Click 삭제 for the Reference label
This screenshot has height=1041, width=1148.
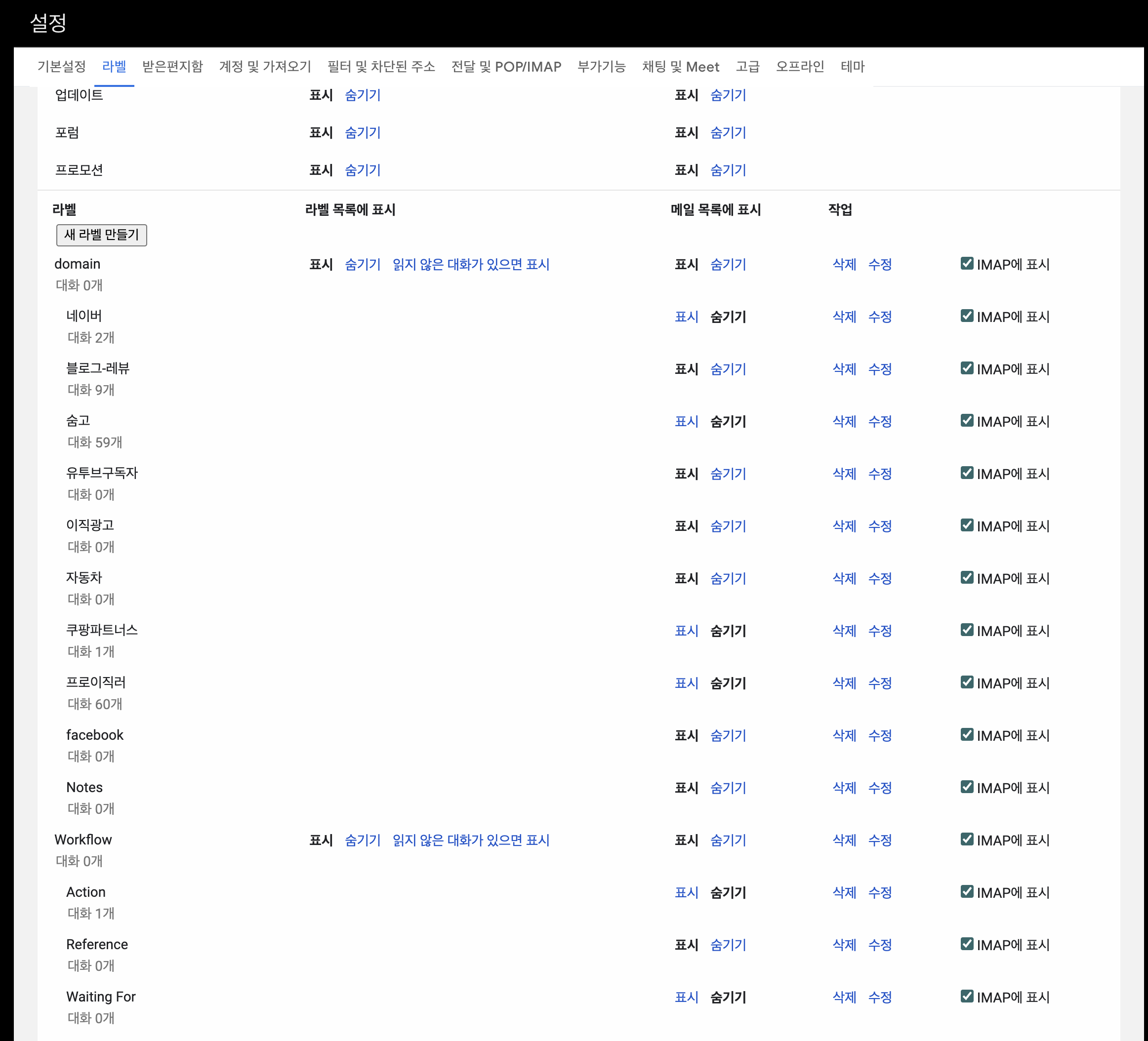(844, 945)
